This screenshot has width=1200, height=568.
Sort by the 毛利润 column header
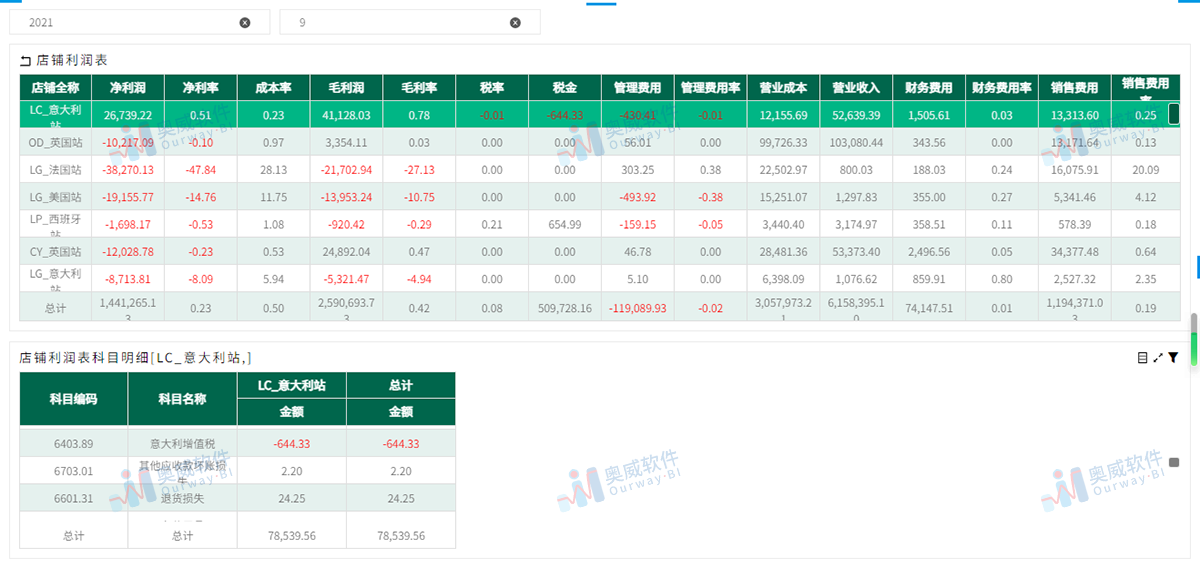347,88
